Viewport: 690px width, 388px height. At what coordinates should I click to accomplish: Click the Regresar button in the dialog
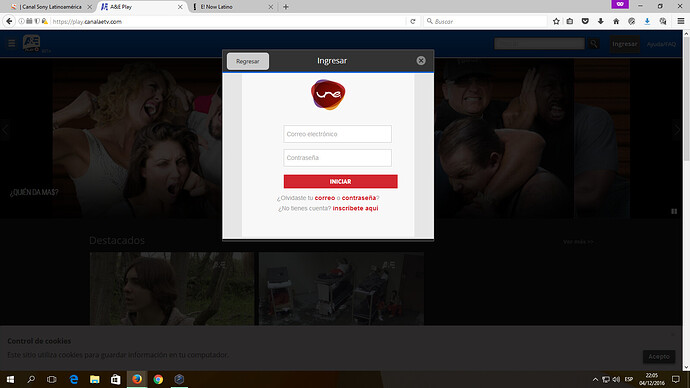point(248,61)
